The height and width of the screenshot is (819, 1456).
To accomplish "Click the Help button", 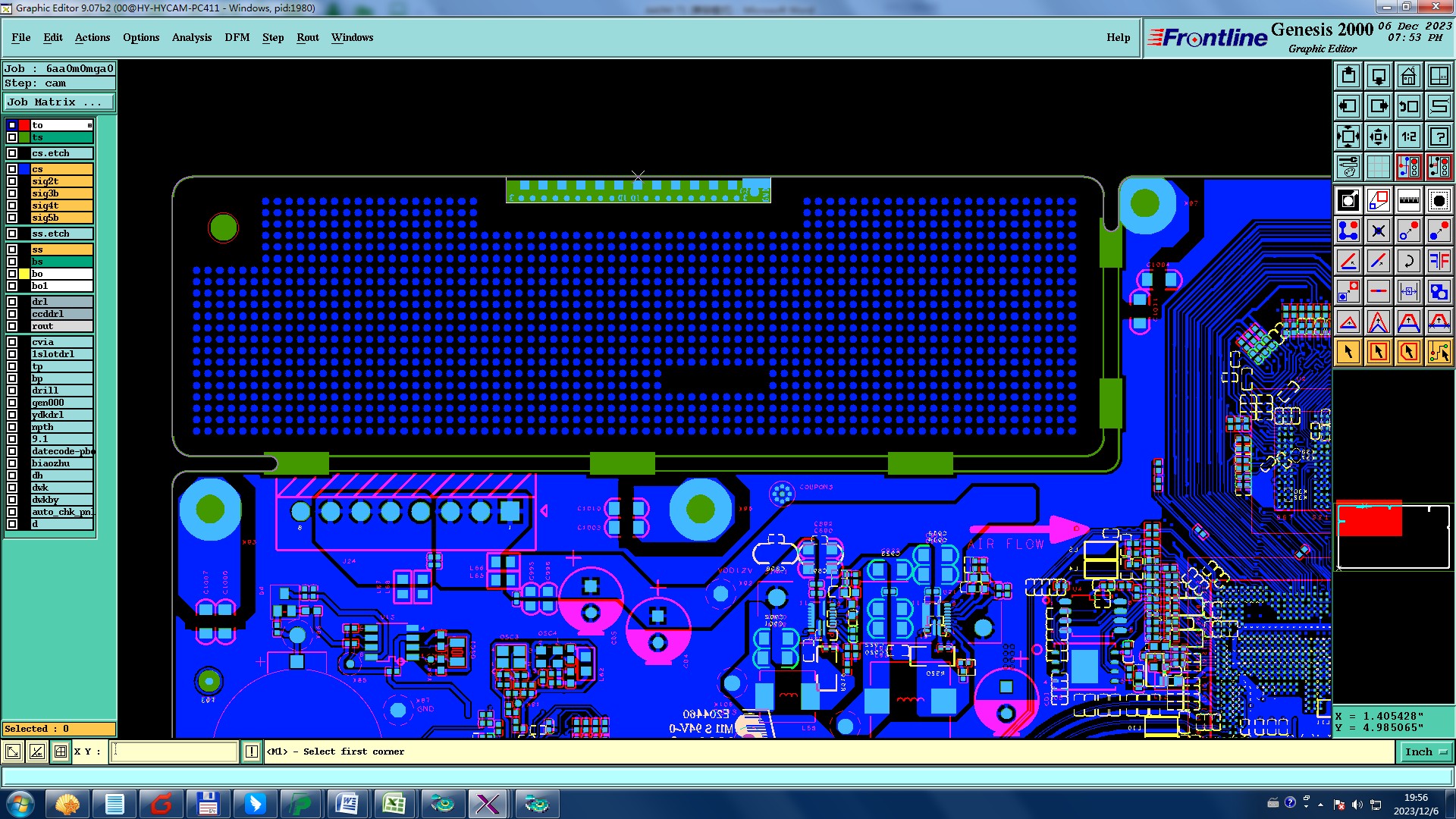I will [x=1118, y=37].
